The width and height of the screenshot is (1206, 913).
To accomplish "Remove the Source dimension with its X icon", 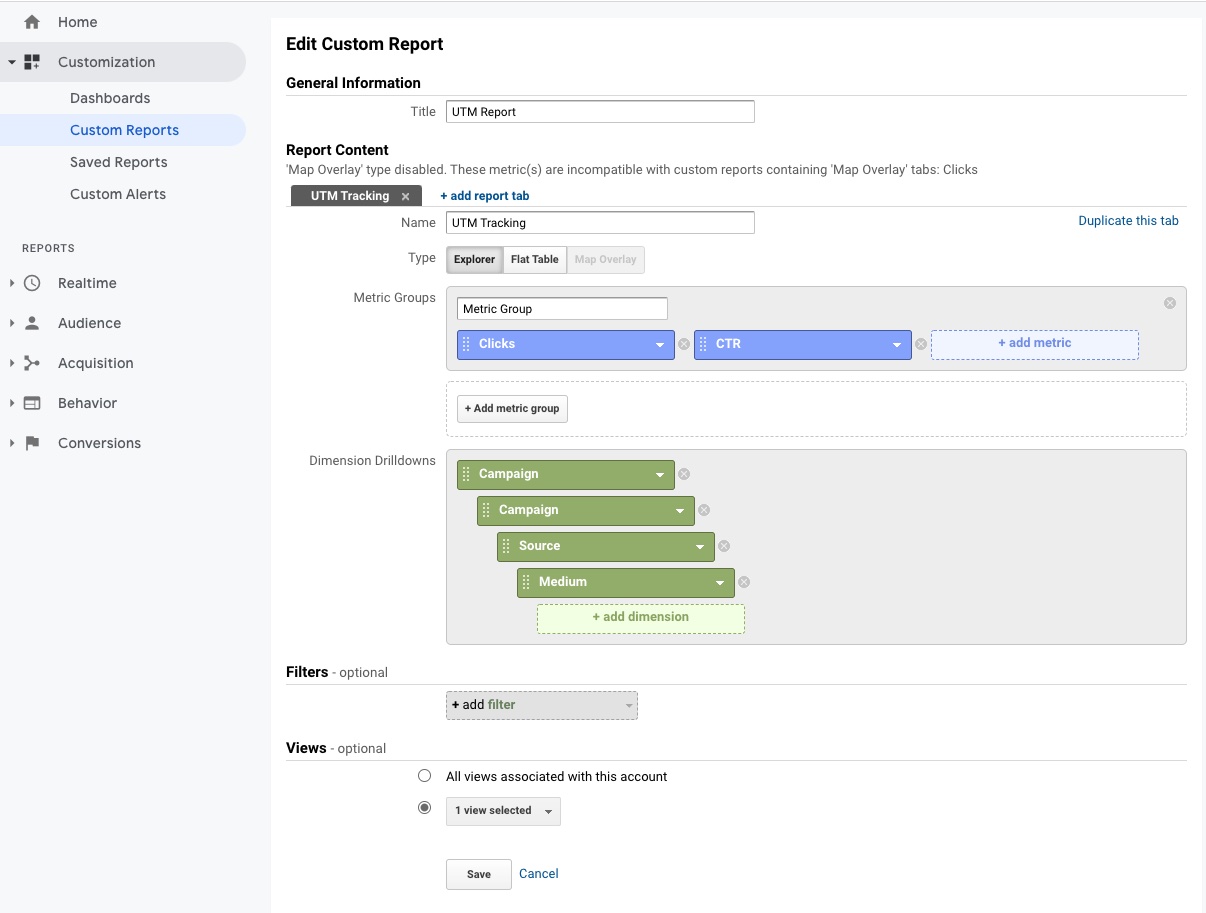I will tap(724, 546).
